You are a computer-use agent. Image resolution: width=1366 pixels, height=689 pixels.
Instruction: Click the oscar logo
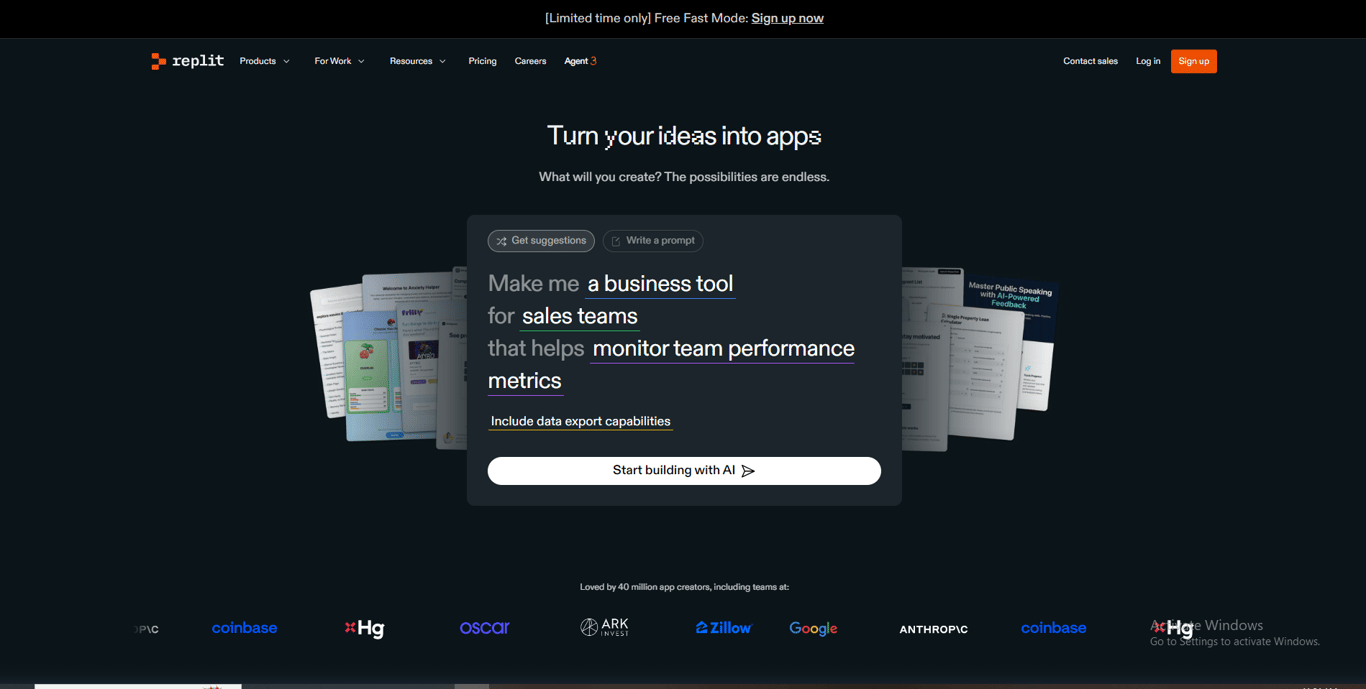point(484,628)
